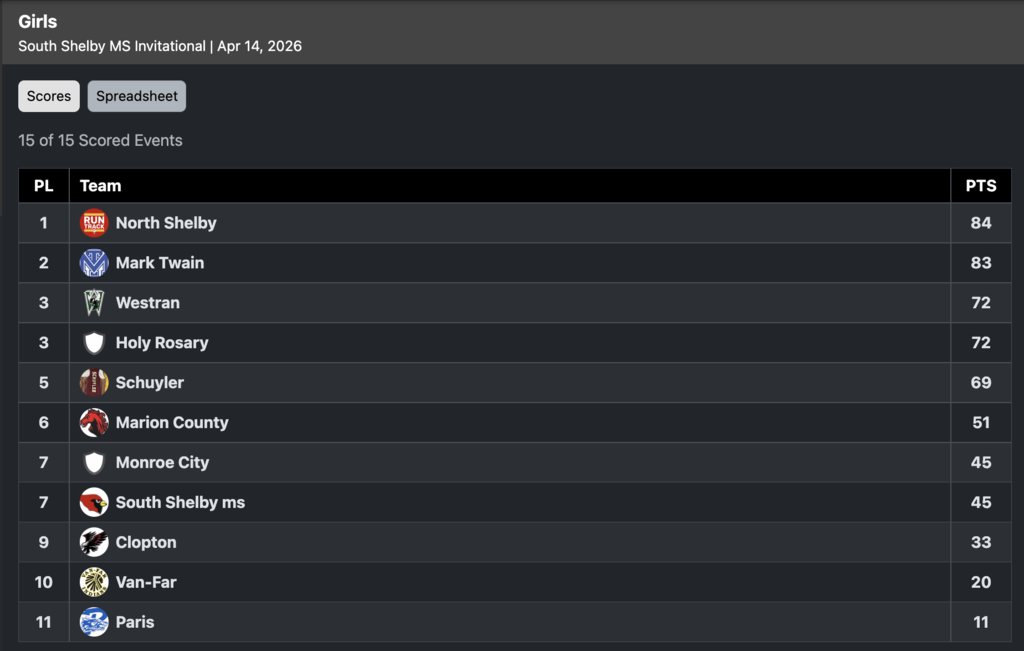Screen dimensions: 1024x651
Task: Click the Holy Rosary shield icon
Action: [94, 343]
